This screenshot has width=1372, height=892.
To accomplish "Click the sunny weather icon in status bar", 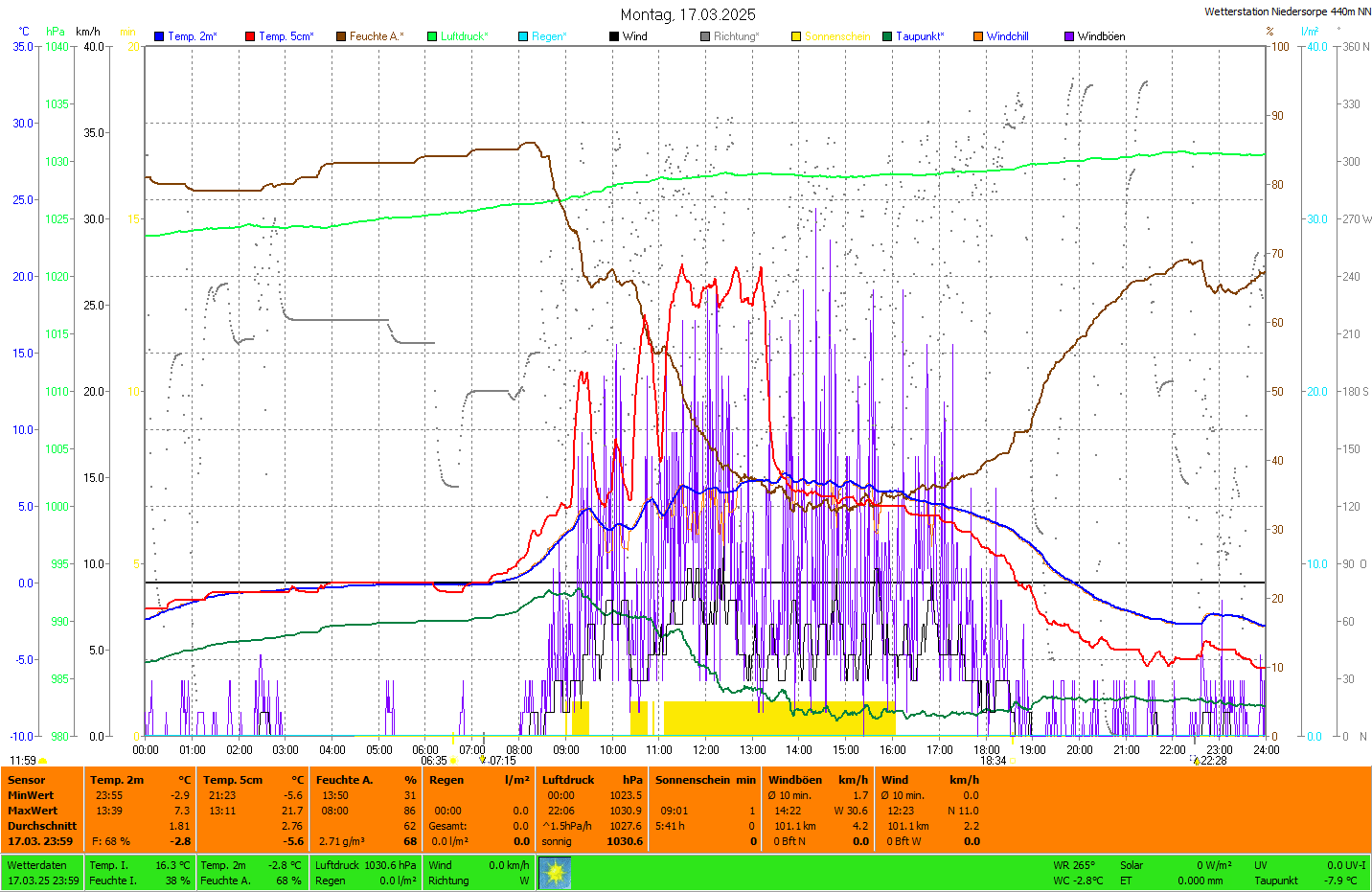I will (555, 873).
